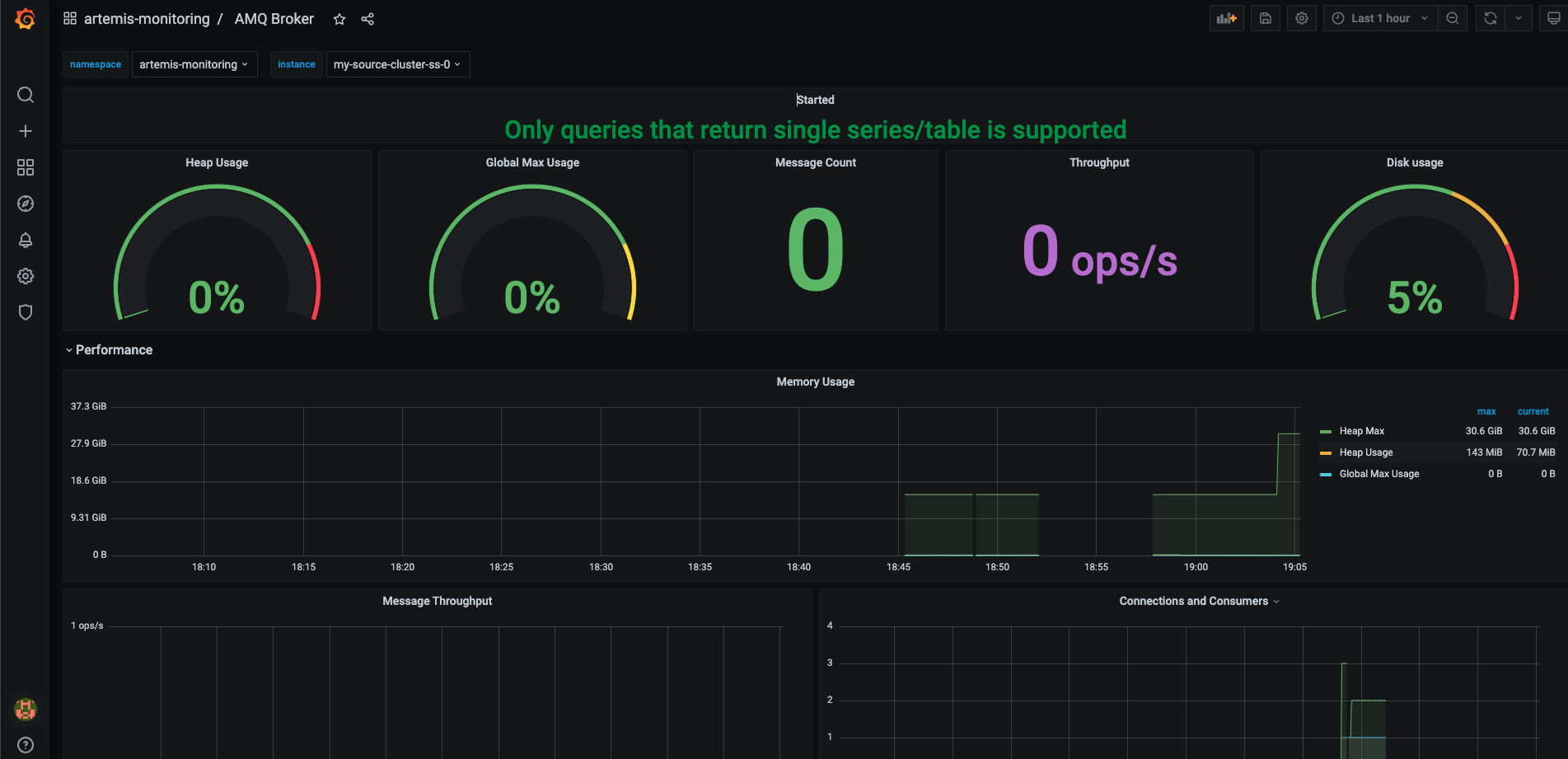Open the Help question mark icon
Viewport: 1568px width, 759px height.
(x=26, y=745)
